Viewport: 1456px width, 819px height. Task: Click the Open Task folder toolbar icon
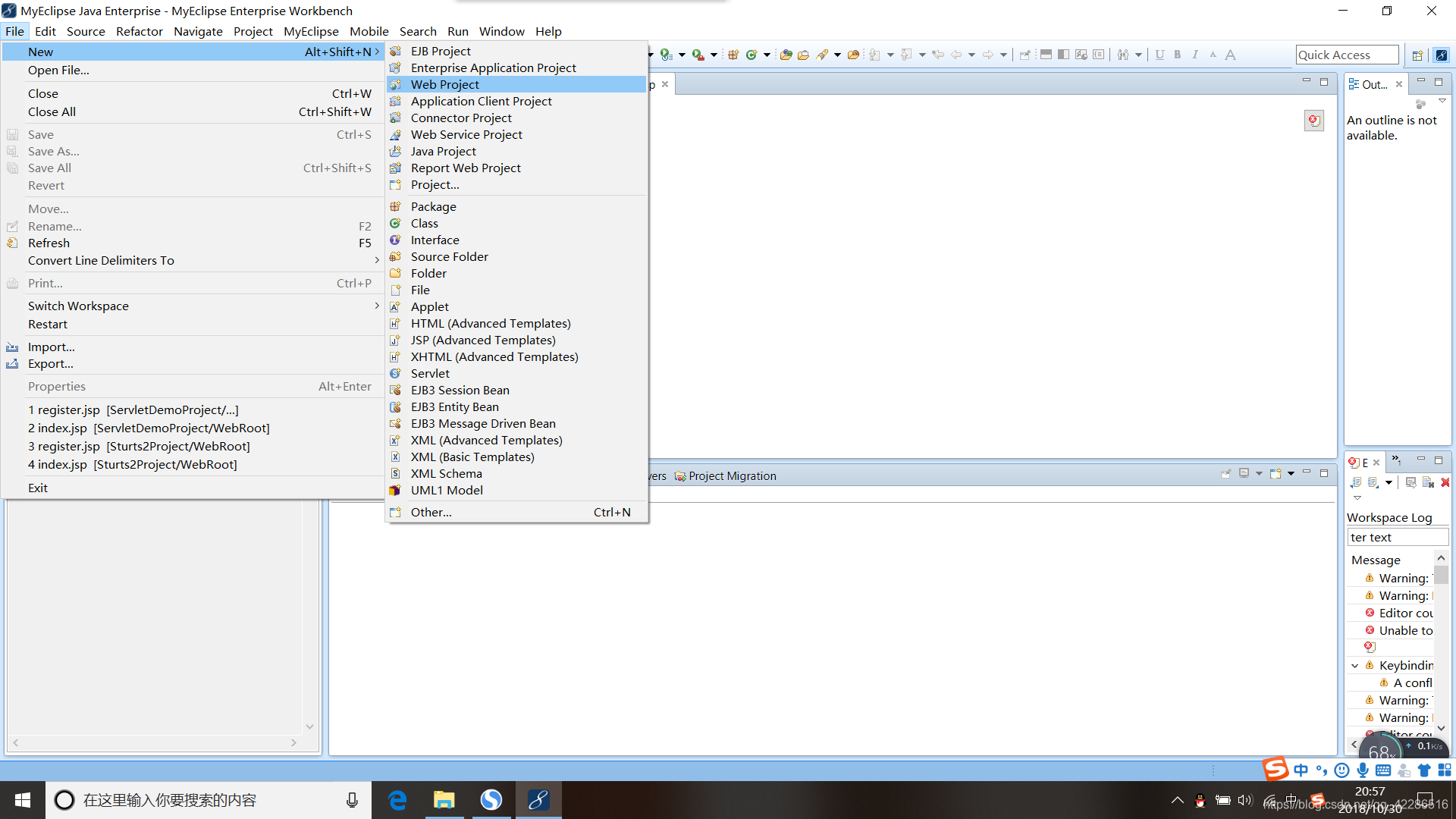coord(803,55)
